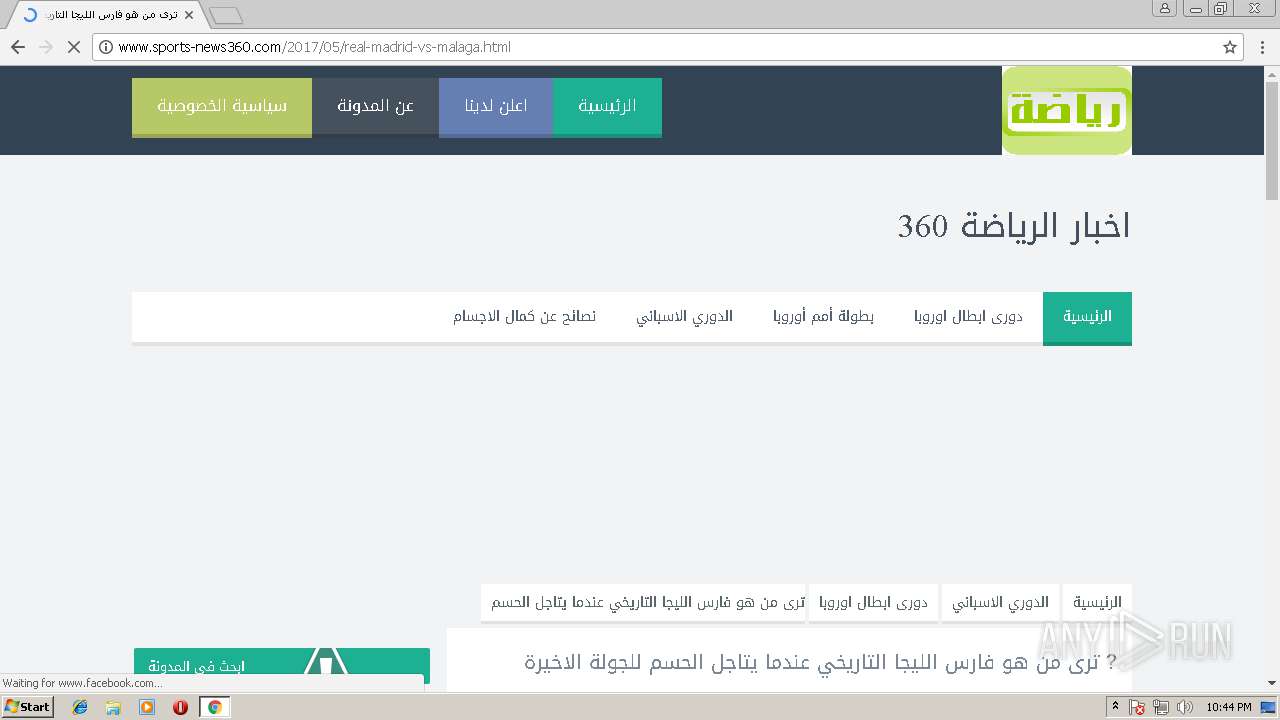Open a new browser tab
Image resolution: width=1280 pixels, height=720 pixels.
click(x=226, y=16)
